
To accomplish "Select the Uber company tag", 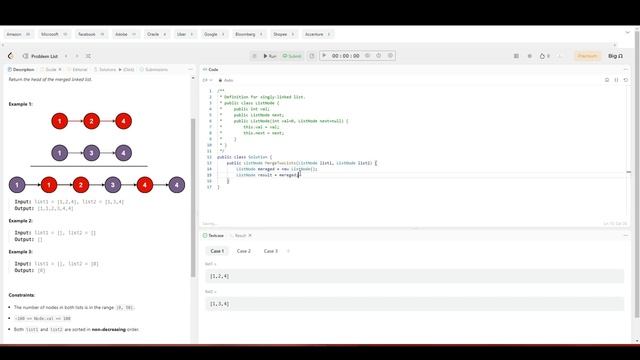I will [x=185, y=34].
